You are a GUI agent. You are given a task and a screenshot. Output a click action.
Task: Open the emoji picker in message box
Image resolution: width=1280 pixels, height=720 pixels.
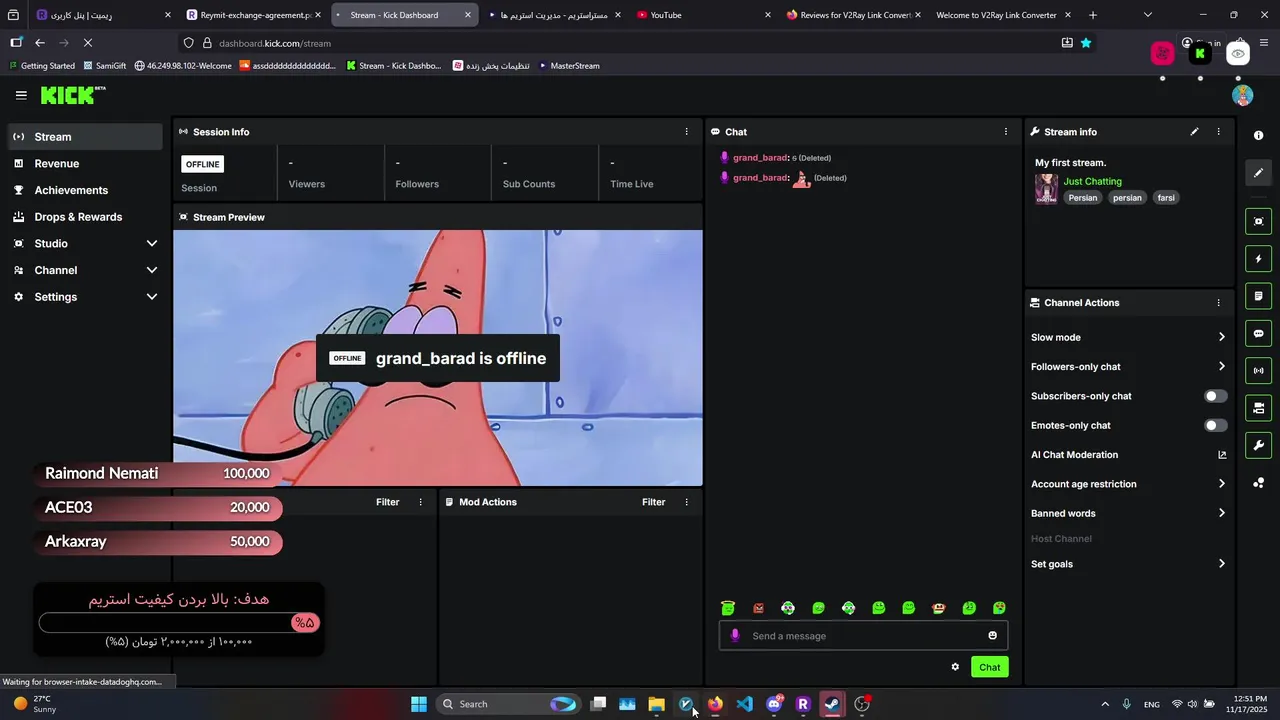(x=992, y=636)
